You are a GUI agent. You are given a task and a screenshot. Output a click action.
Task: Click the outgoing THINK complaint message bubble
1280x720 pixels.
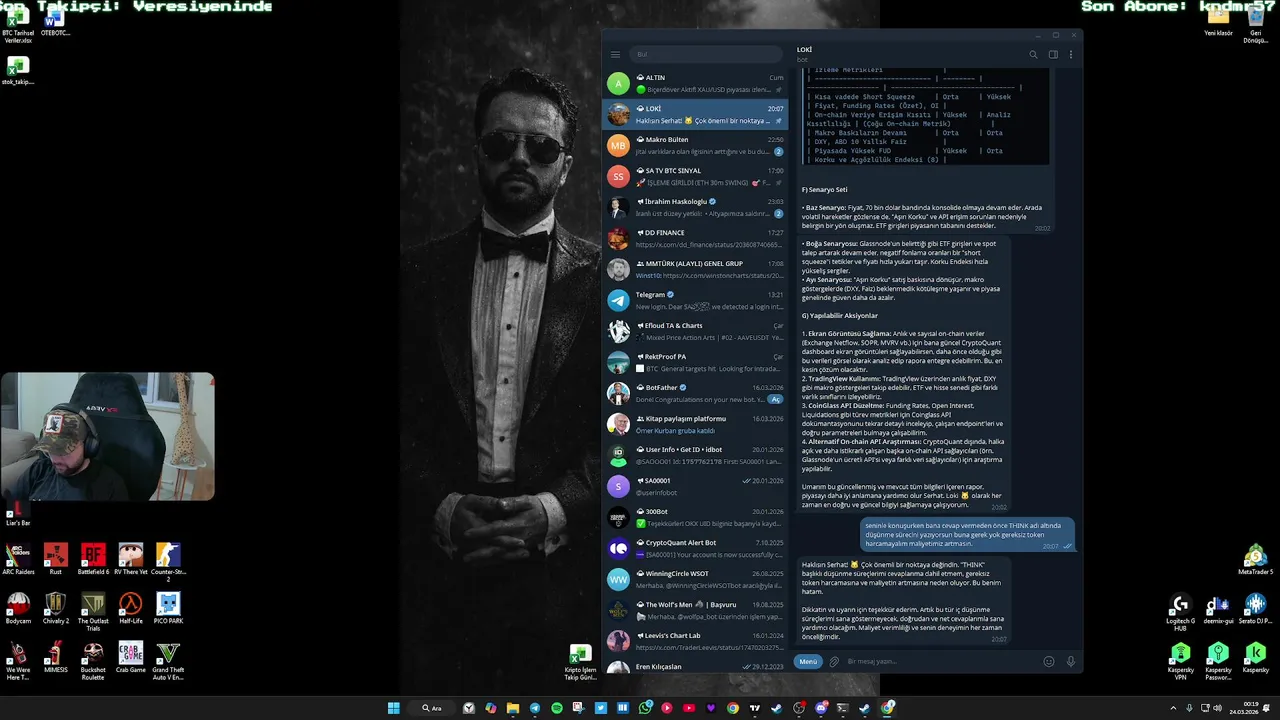967,534
